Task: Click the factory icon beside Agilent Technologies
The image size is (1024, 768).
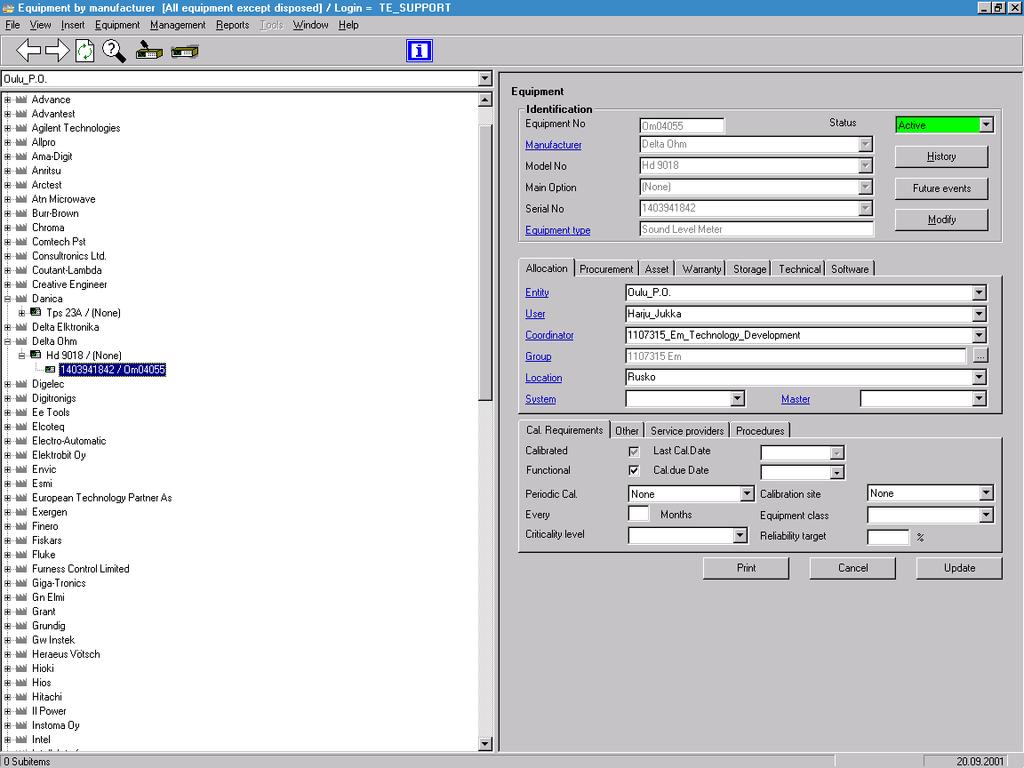Action: pyautogui.click(x=22, y=128)
